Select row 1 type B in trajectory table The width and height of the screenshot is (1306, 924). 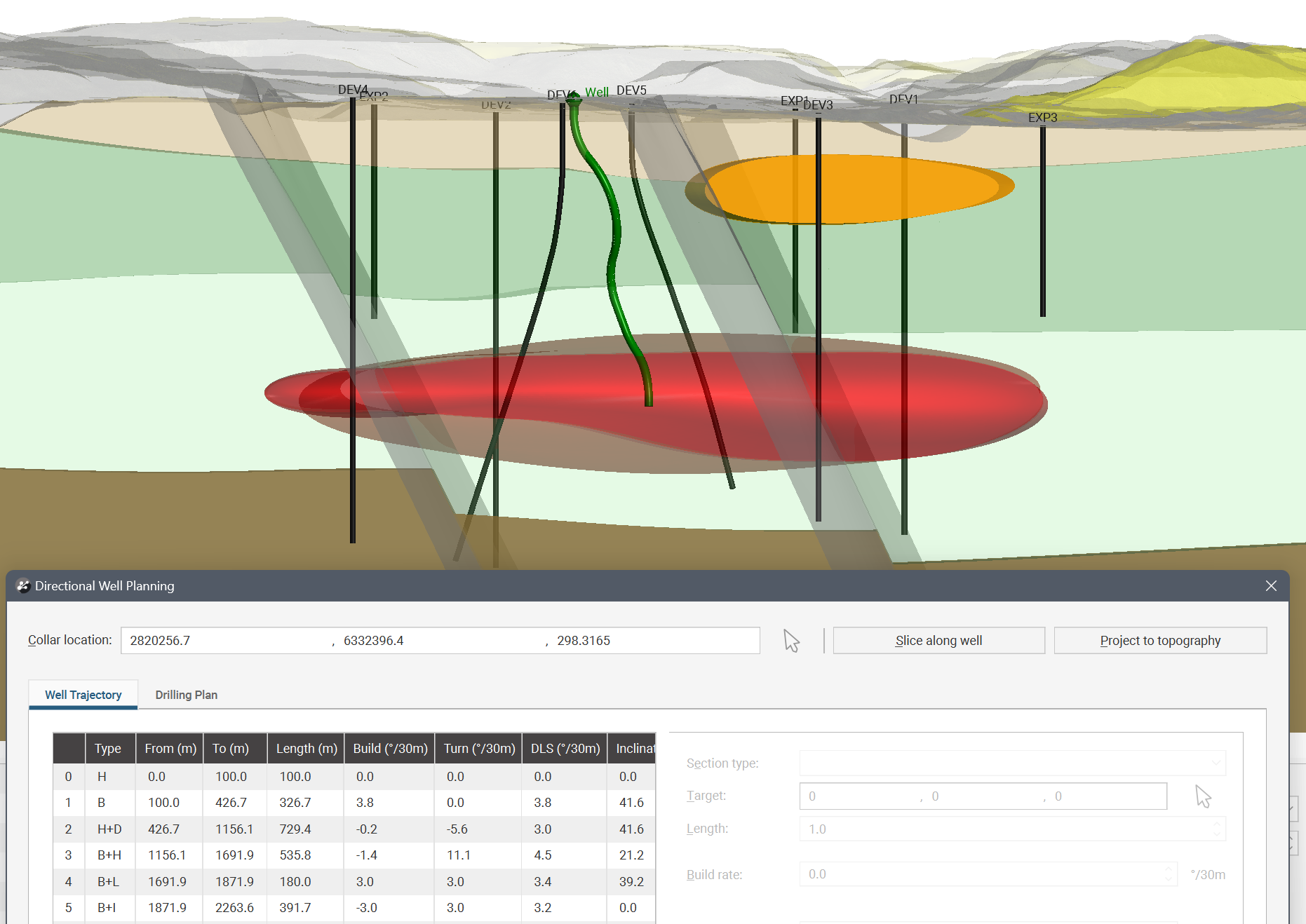click(102, 803)
